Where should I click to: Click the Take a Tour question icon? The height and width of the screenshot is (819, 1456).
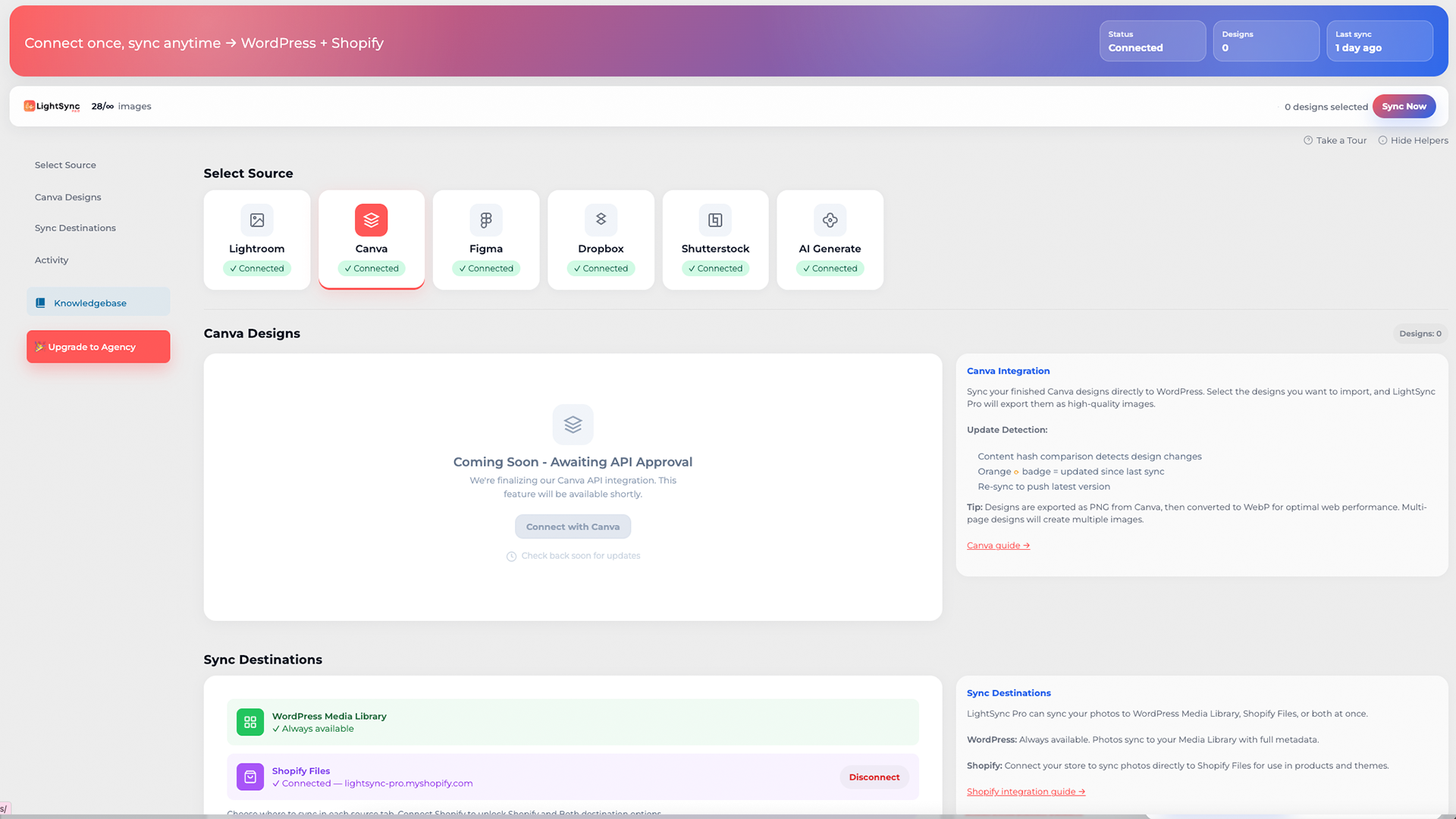pos(1308,140)
